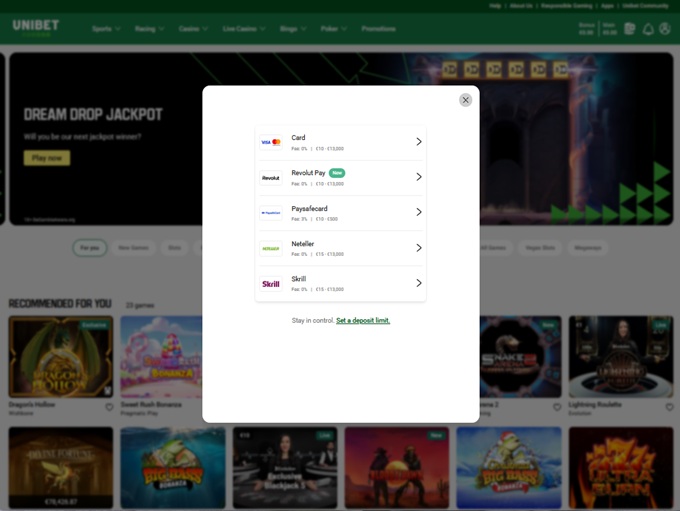Open the user account profile icon
Image resolution: width=680 pixels, height=511 pixels.
tap(665, 29)
